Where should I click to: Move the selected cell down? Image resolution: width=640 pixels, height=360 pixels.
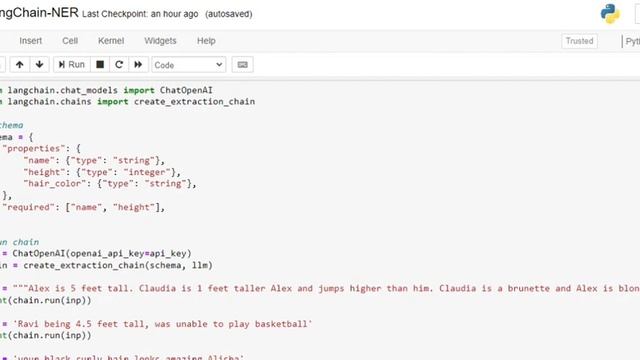[x=40, y=64]
